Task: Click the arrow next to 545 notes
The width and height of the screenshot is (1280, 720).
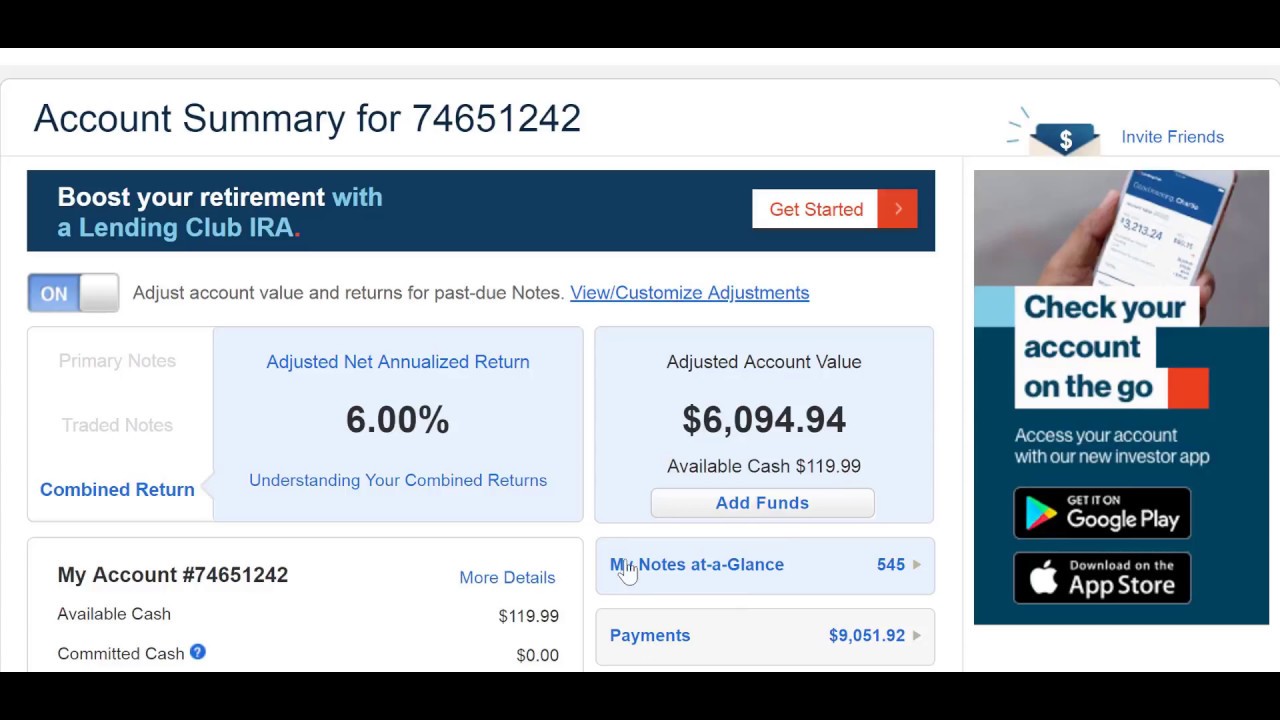Action: (917, 565)
